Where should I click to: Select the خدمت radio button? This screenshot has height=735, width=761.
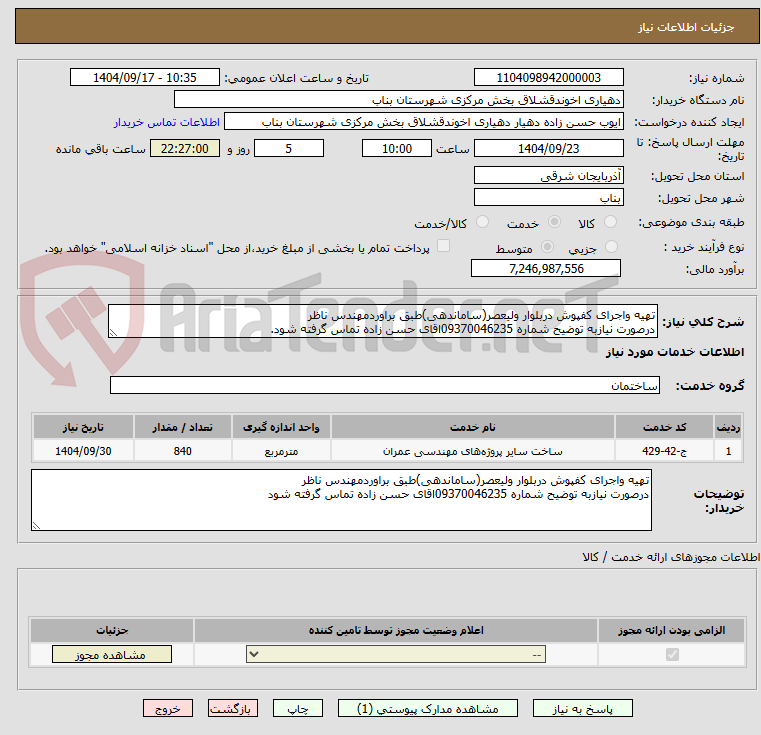(x=554, y=222)
